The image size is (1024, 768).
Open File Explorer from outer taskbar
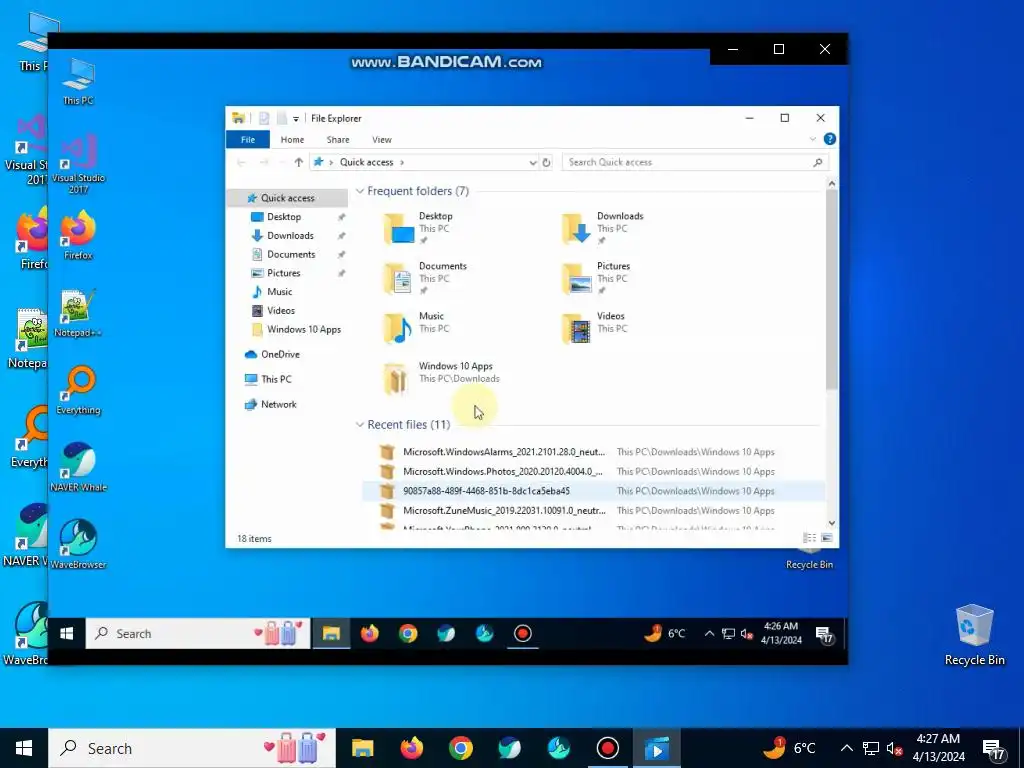(x=362, y=748)
